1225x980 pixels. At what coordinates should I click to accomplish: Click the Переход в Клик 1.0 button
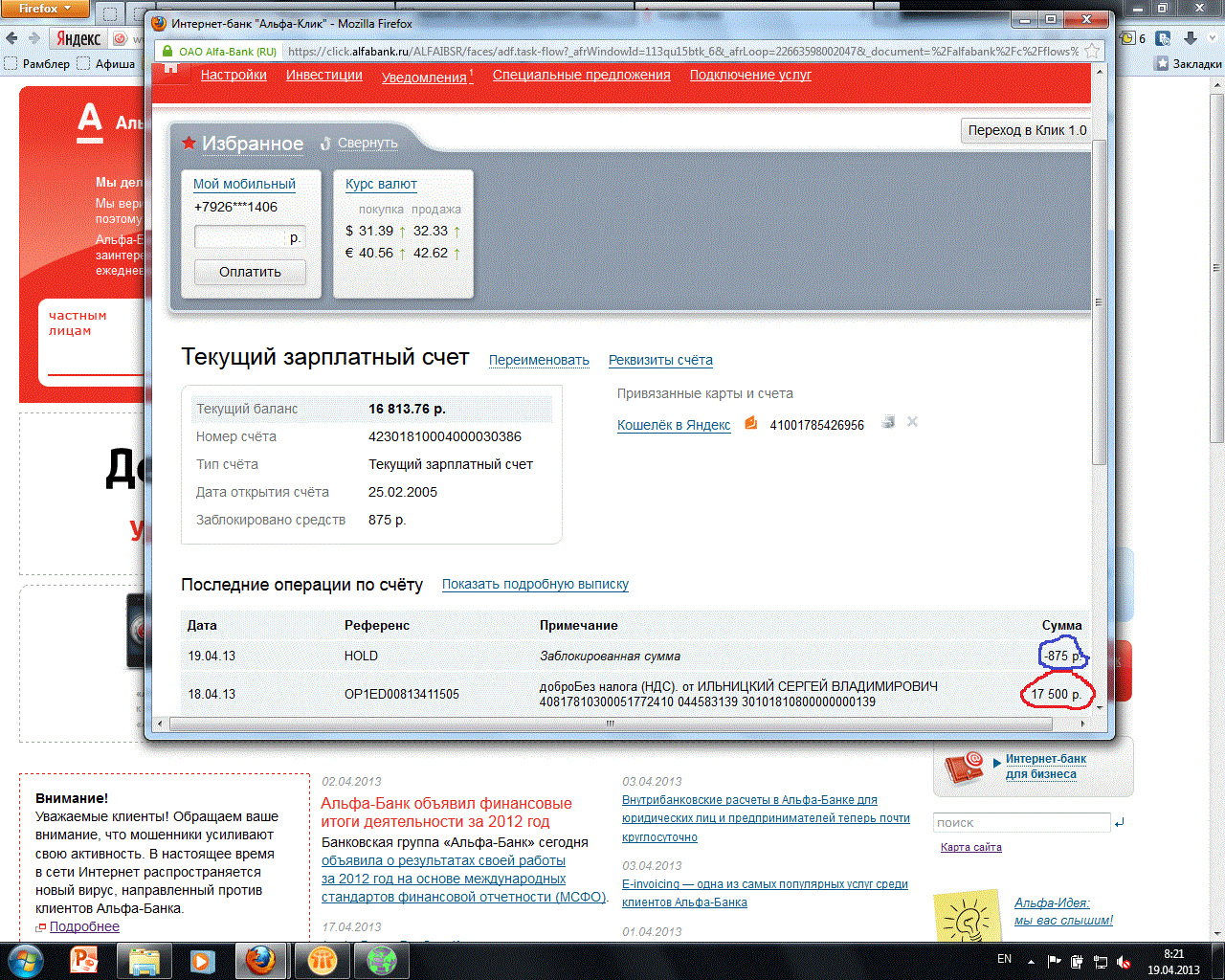click(1027, 130)
